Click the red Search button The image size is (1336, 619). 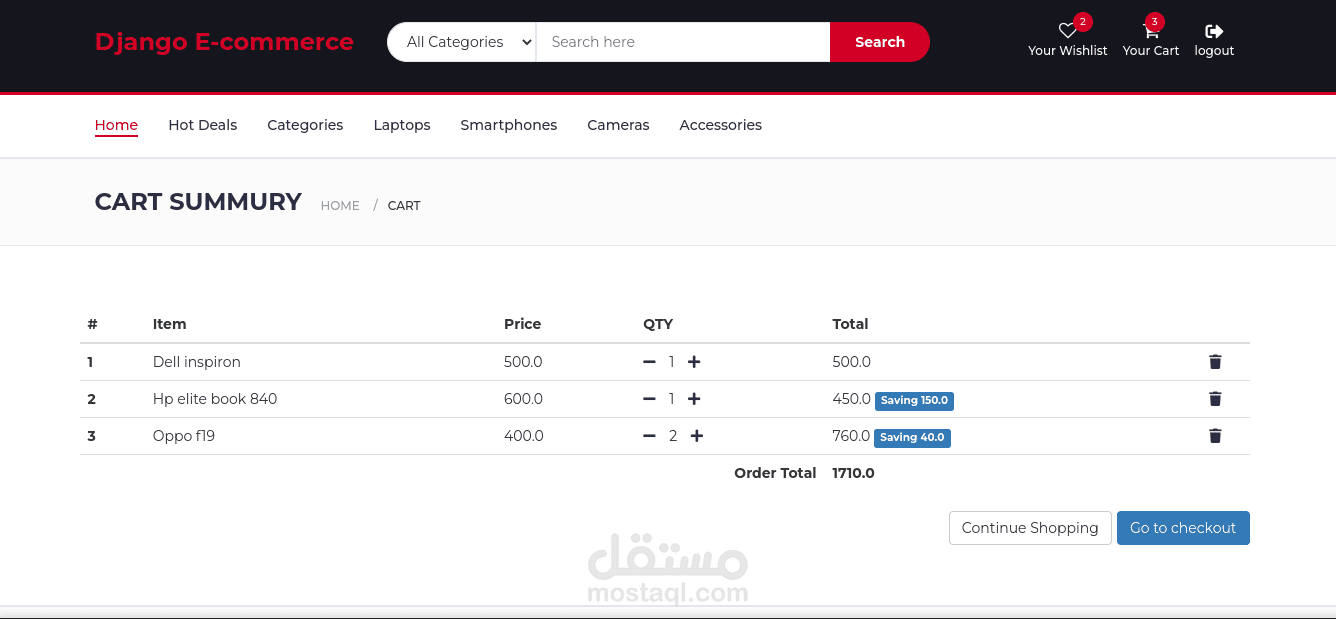(880, 42)
